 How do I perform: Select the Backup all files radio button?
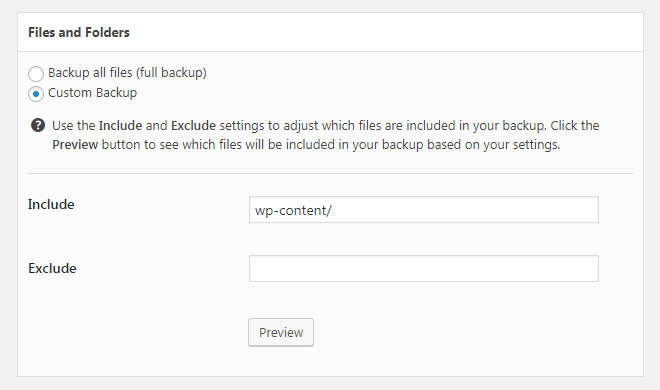[36, 74]
